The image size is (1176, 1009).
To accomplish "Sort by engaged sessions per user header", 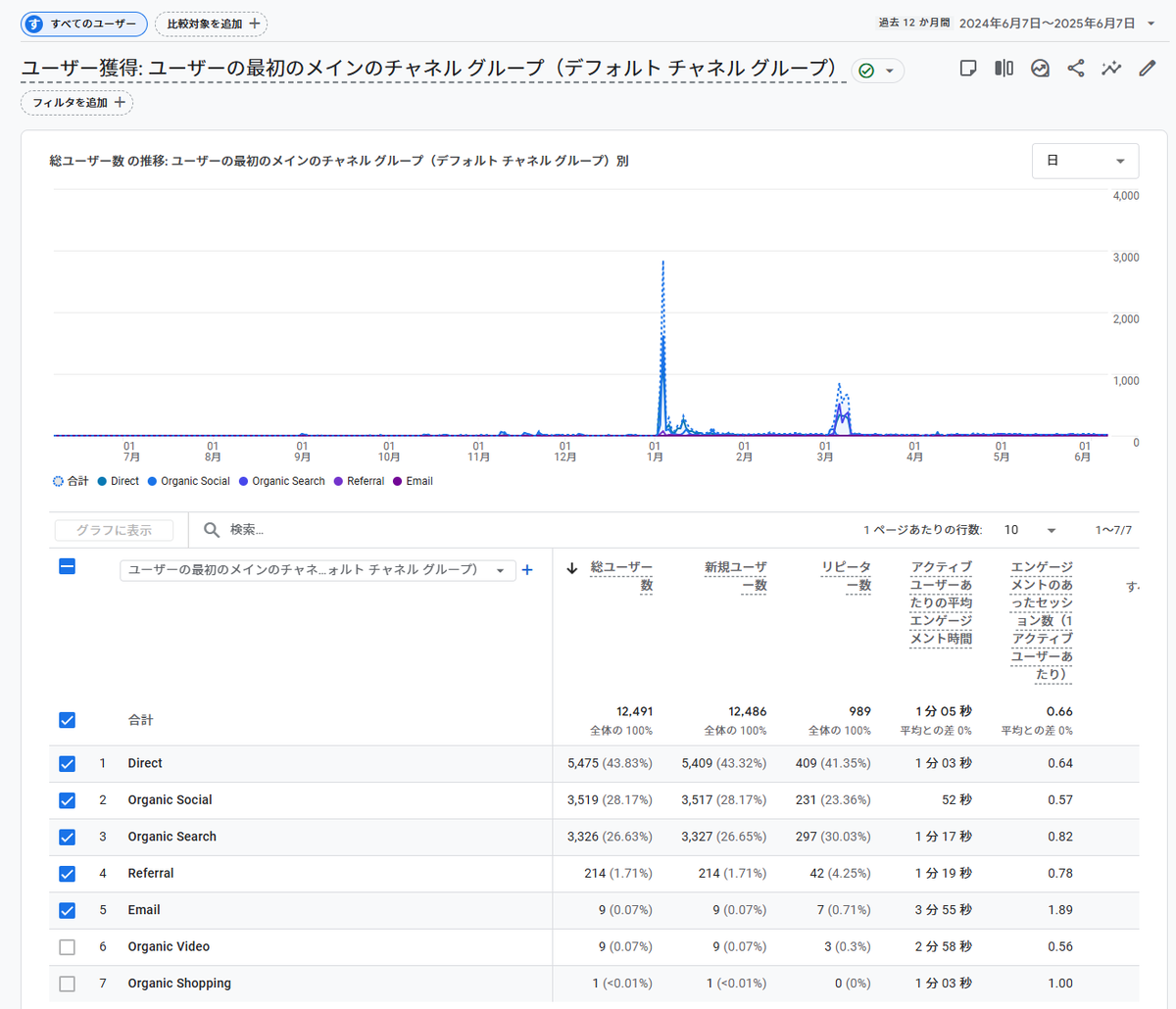I will pyautogui.click(x=1042, y=620).
